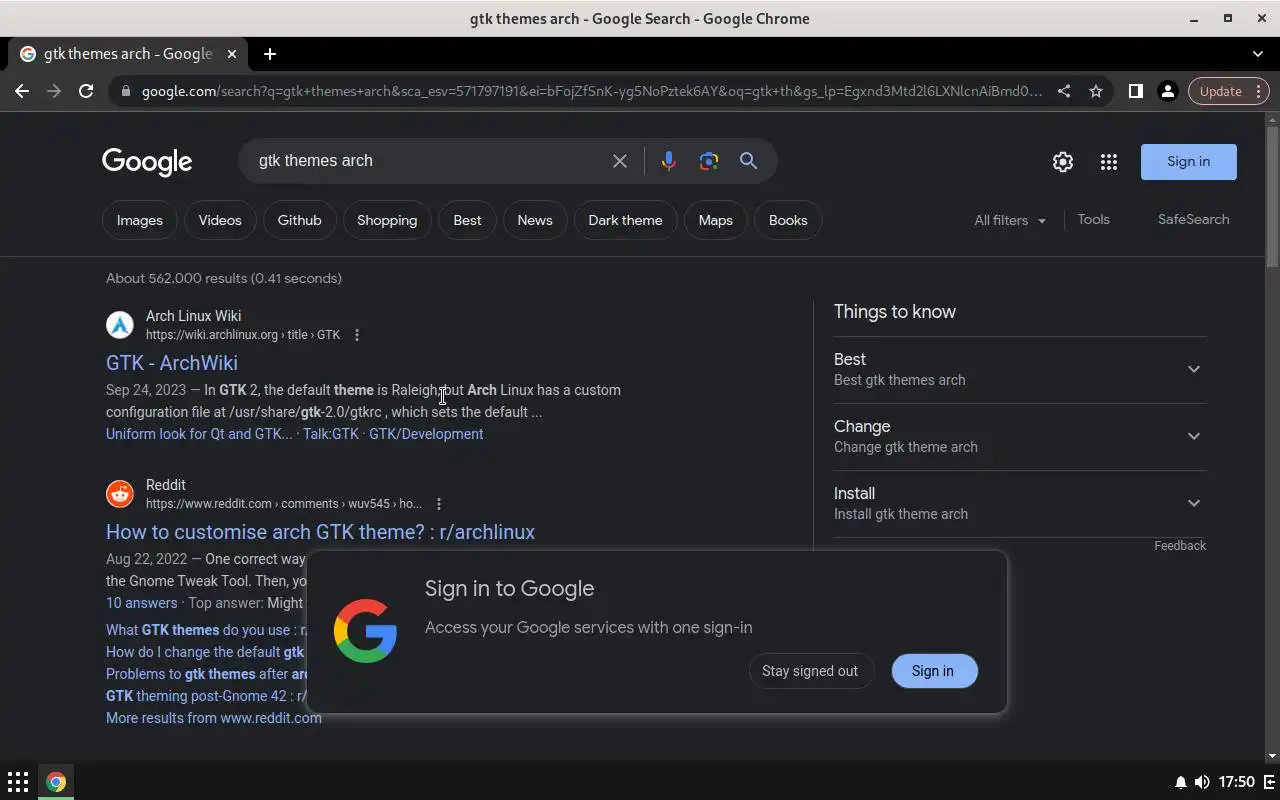Open the Chrome profile avatar

coord(1167,91)
